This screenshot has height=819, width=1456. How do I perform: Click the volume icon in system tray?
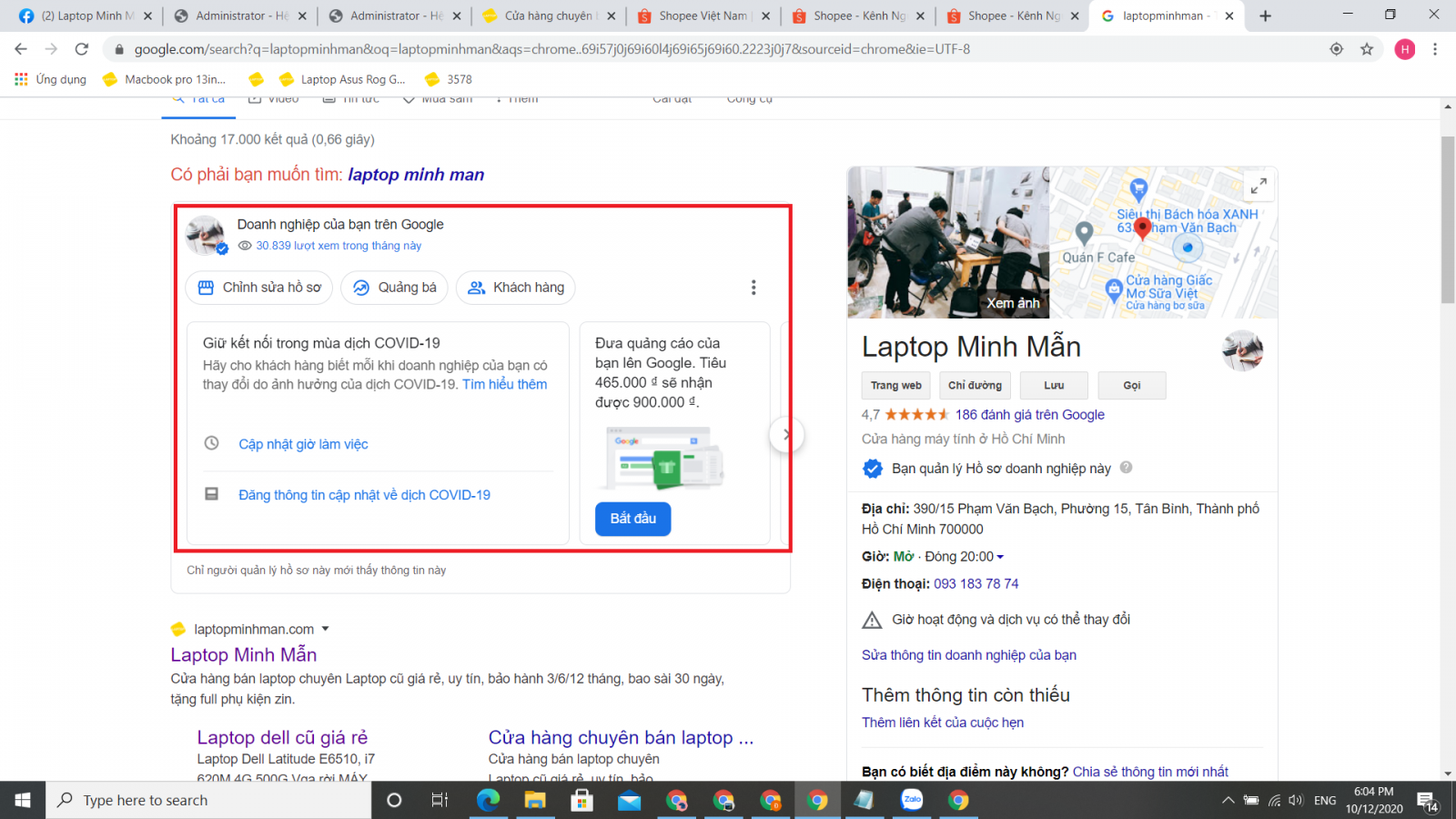(x=1297, y=801)
